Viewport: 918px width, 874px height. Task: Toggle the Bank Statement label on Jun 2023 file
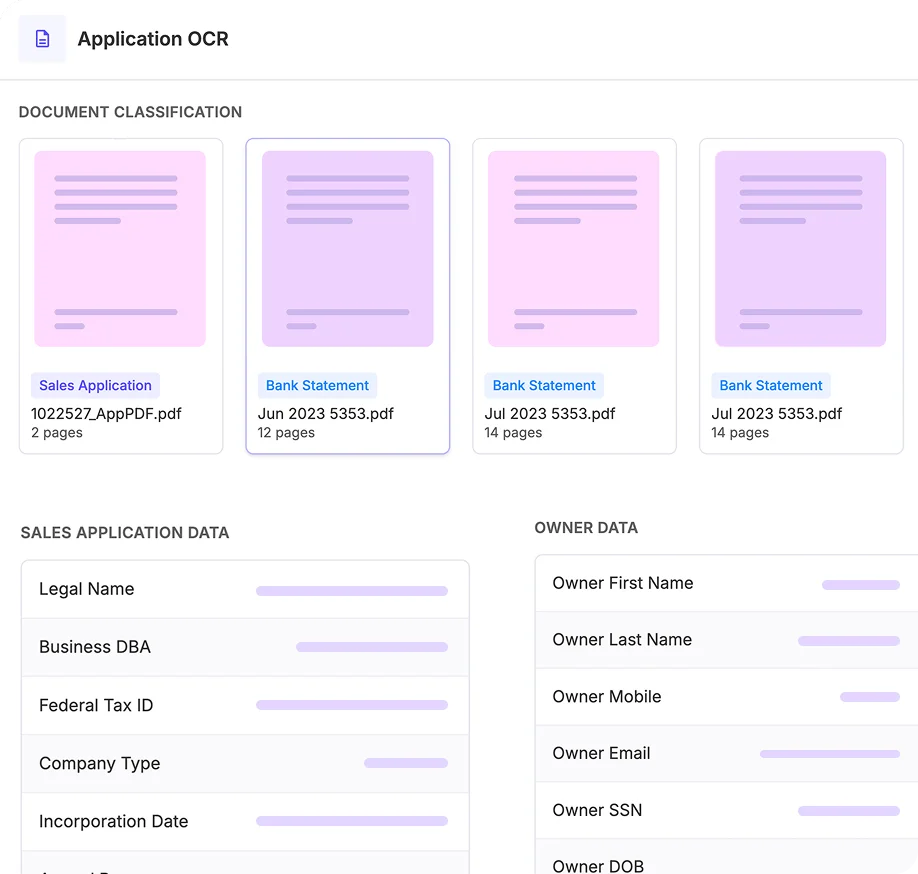pos(317,385)
